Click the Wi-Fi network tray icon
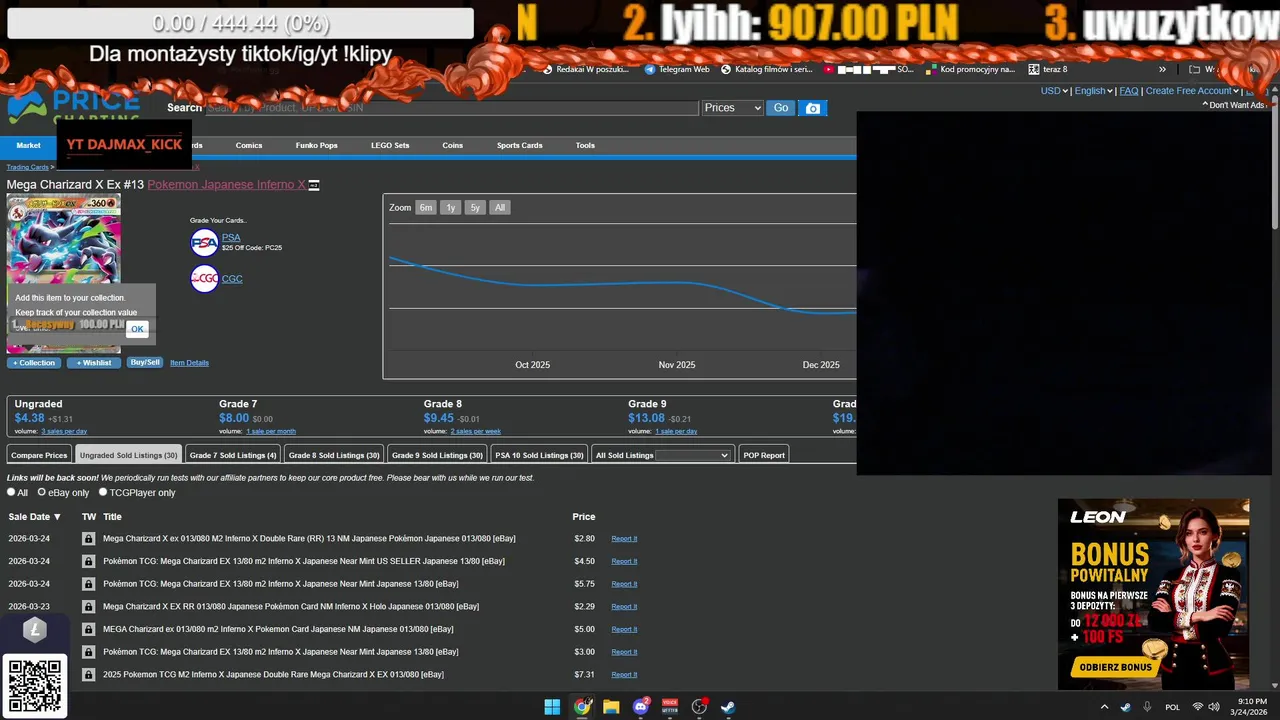 point(1198,707)
